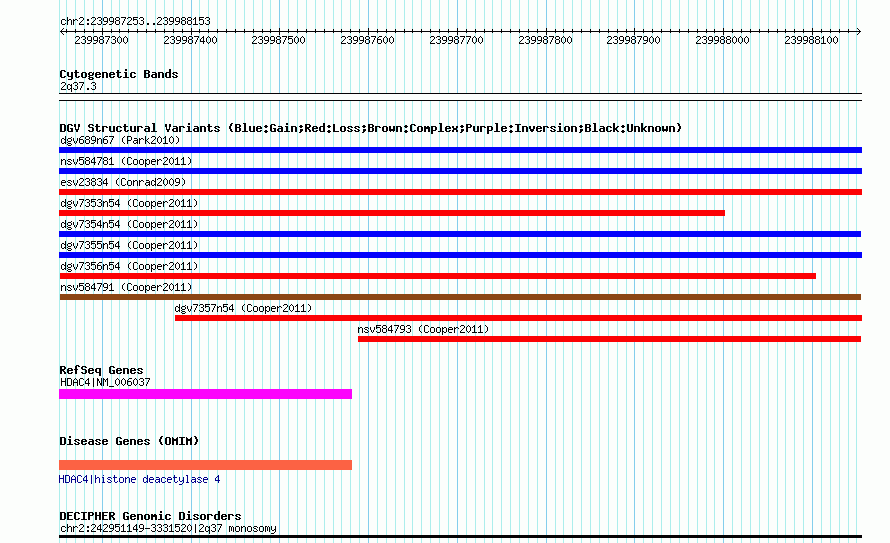
Task: Click the dgv7355n54 (Cooper2011) label
Action: (x=129, y=245)
